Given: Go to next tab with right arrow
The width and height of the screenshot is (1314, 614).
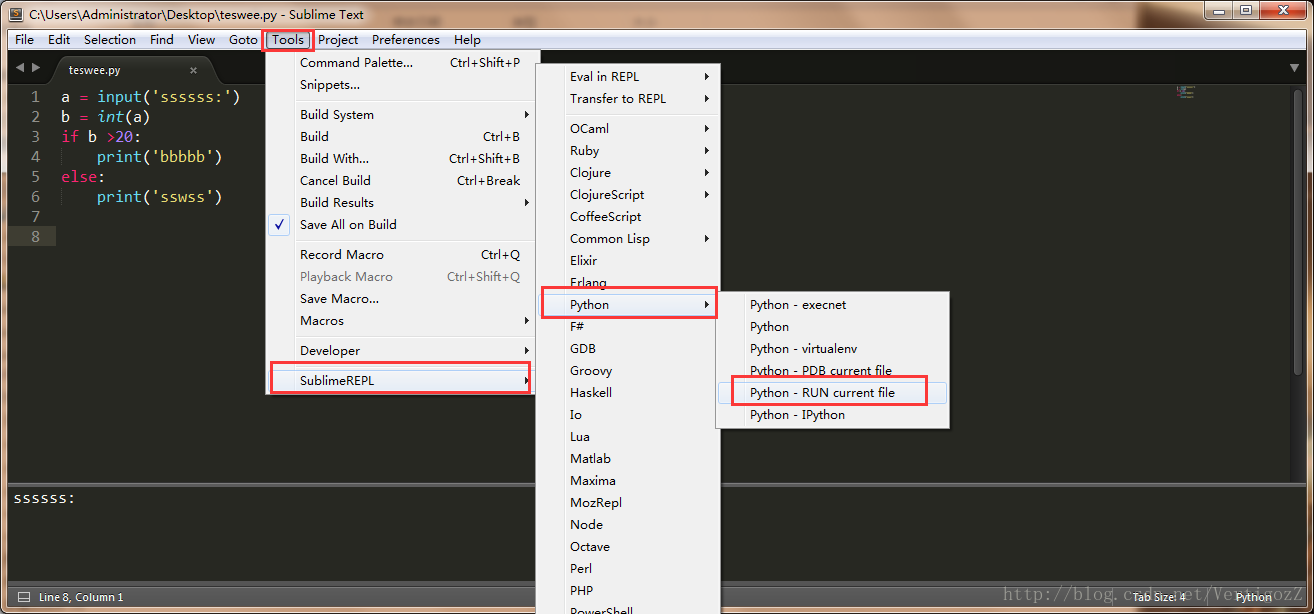Looking at the screenshot, I should pyautogui.click(x=37, y=68).
